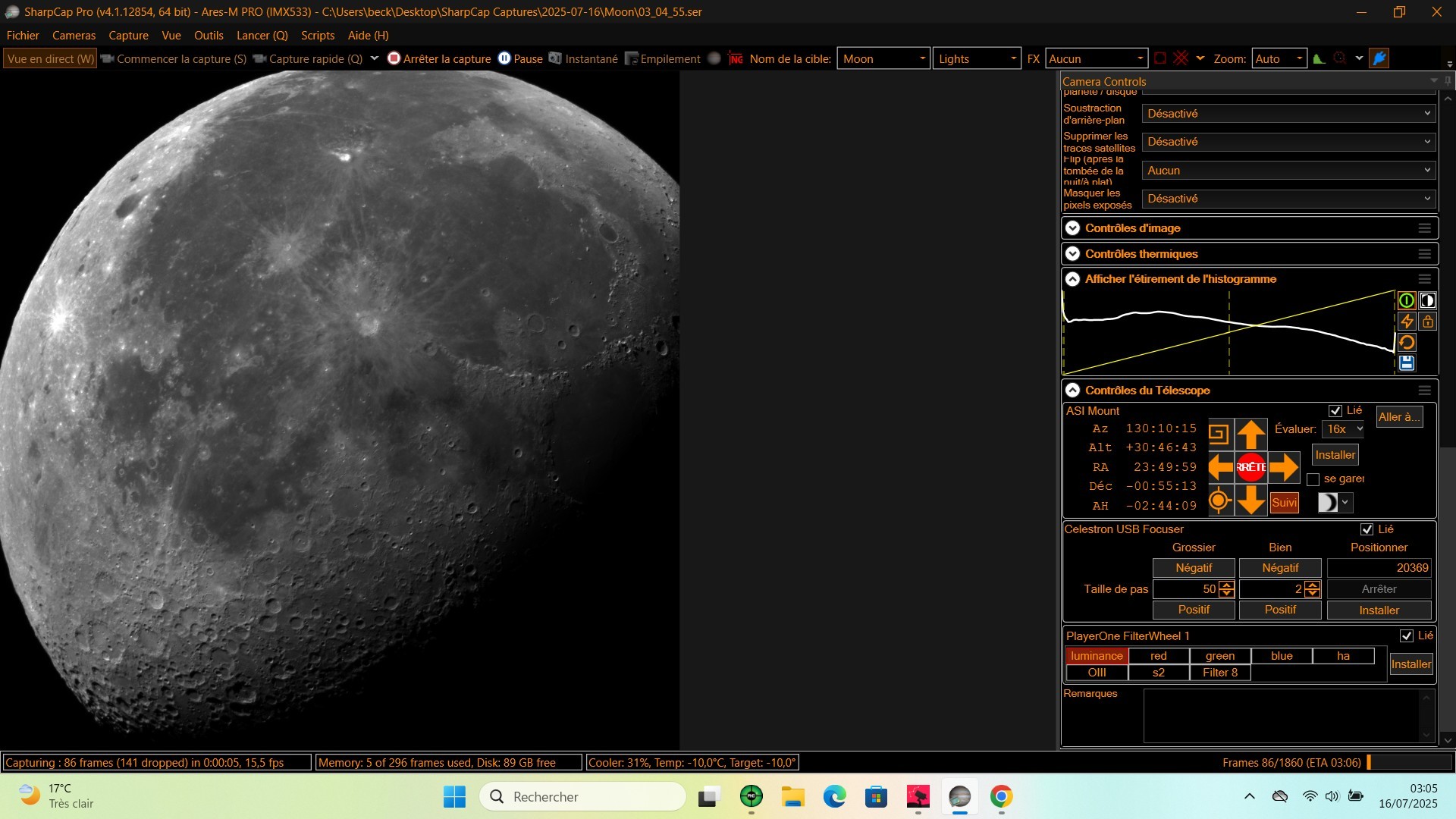Screen dimensions: 1456x819
Task: Select the OIII filter
Action: click(1097, 673)
